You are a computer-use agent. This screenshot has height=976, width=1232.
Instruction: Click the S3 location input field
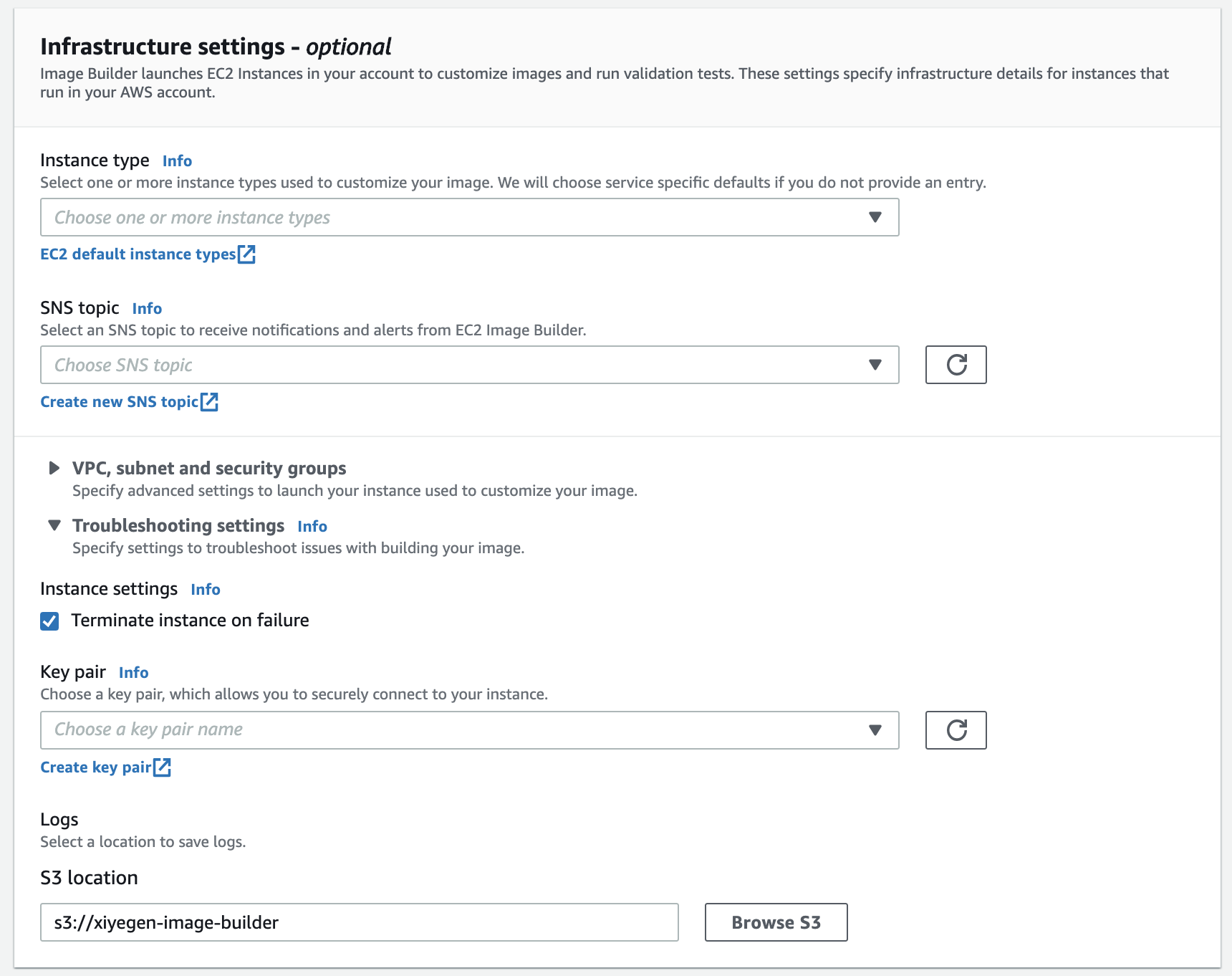359,922
